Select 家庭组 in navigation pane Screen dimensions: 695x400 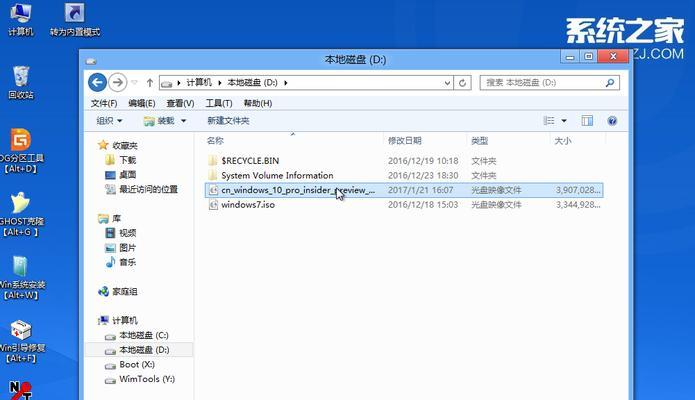click(125, 291)
